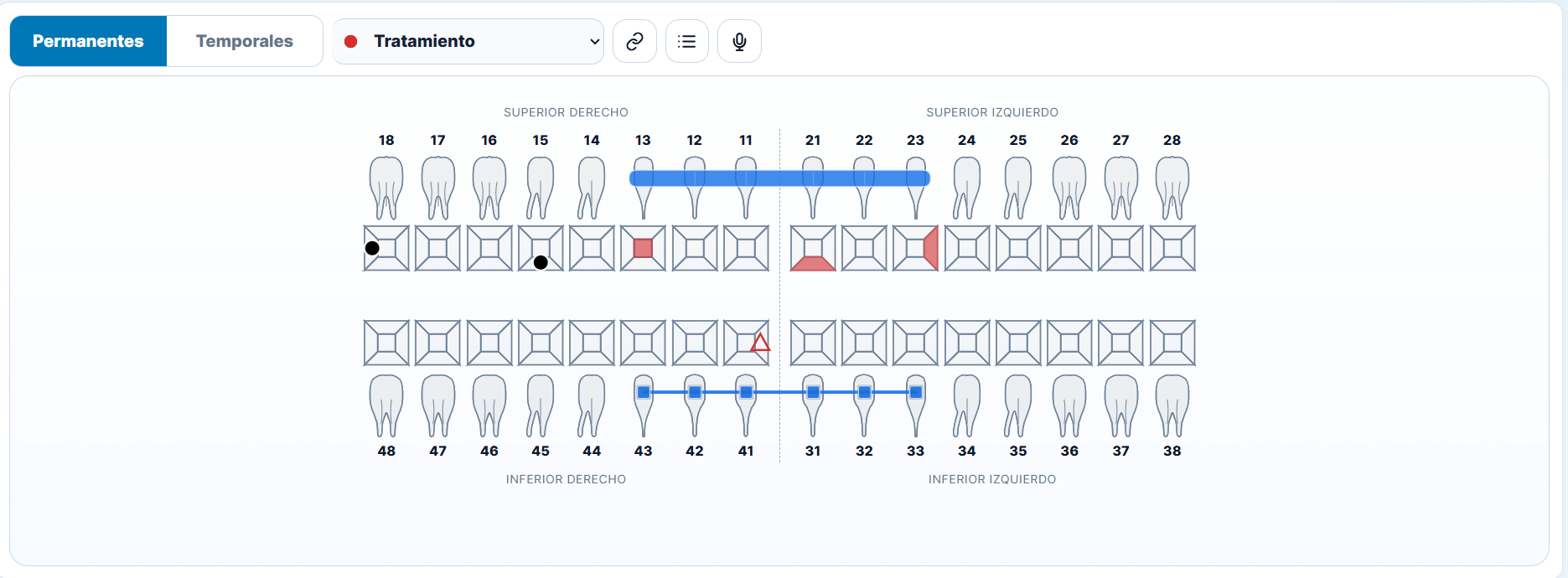Select the upper tooth 28 icon
The width and height of the screenshot is (1568, 578).
point(1172,188)
